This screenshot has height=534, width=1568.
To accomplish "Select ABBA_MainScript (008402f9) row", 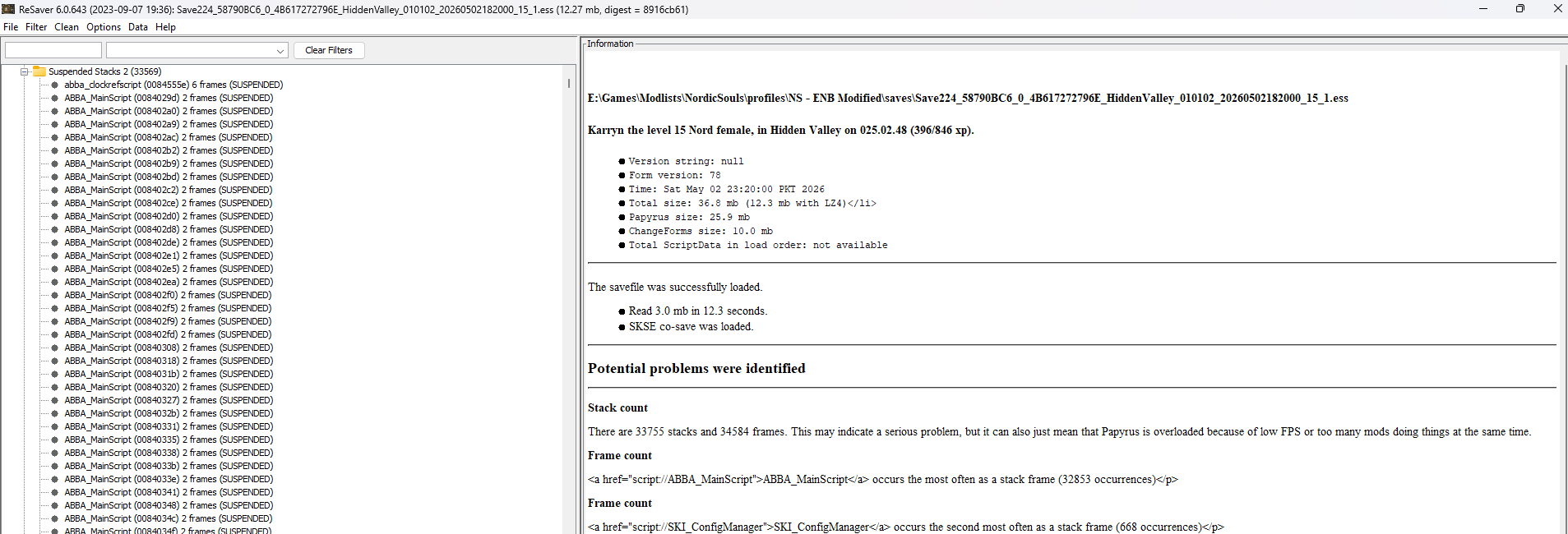I will point(169,321).
